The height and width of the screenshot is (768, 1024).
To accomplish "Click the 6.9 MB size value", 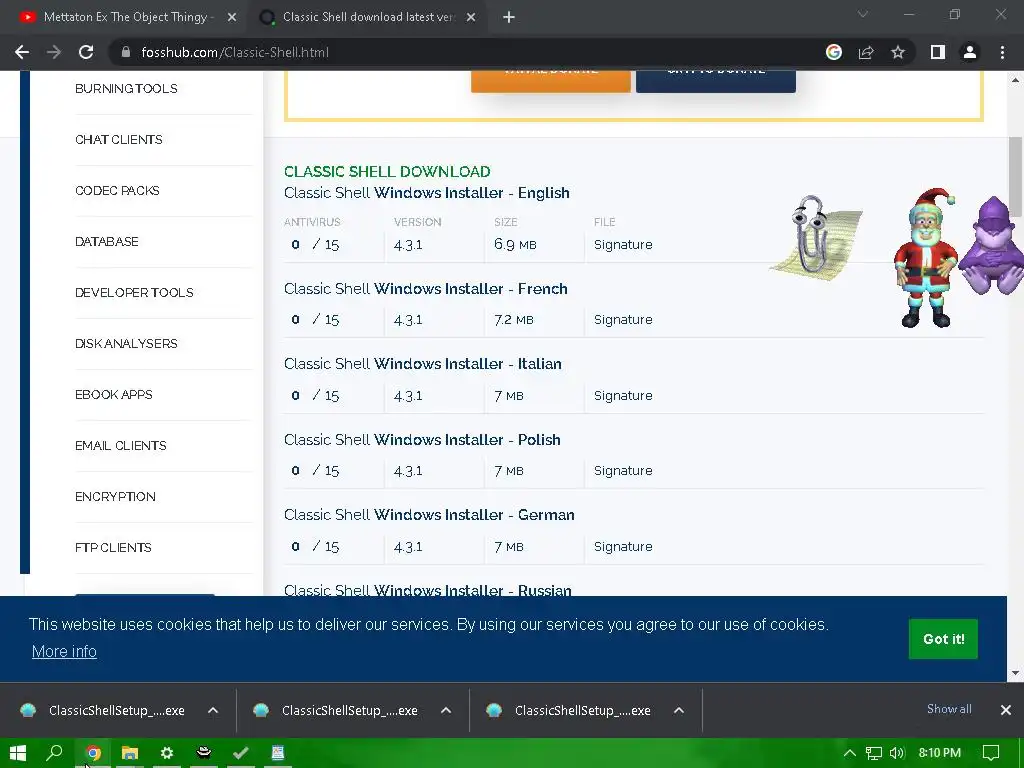I will pos(515,244).
